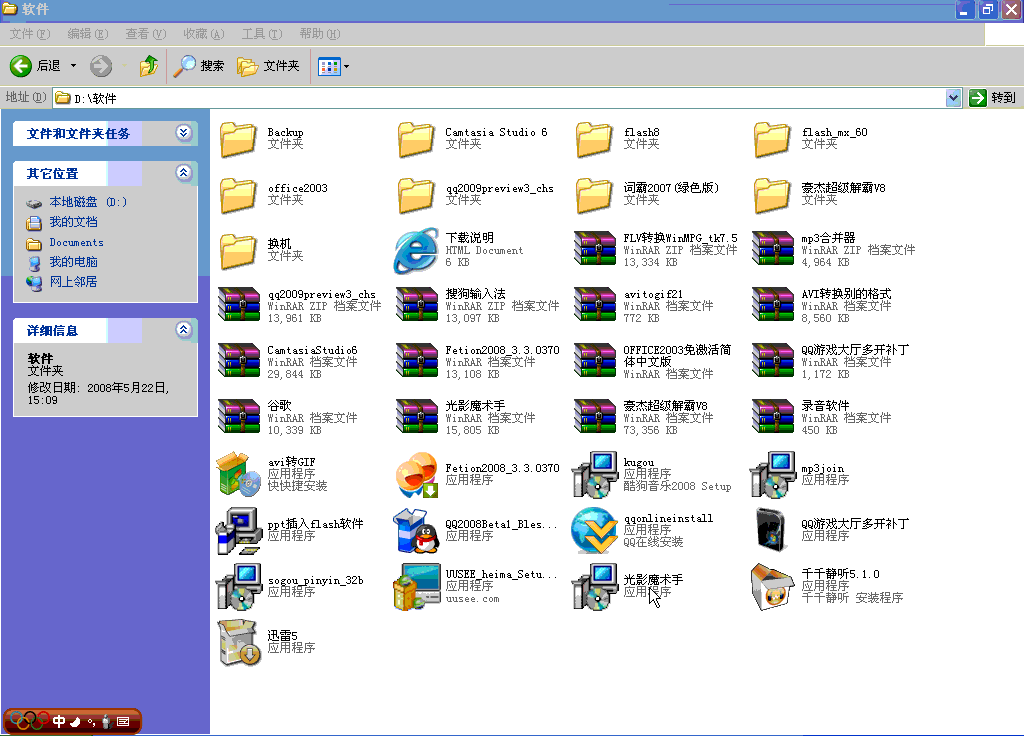Select the sogou_pinyin_32b application icon
The height and width of the screenshot is (736, 1024).
pyautogui.click(x=238, y=586)
